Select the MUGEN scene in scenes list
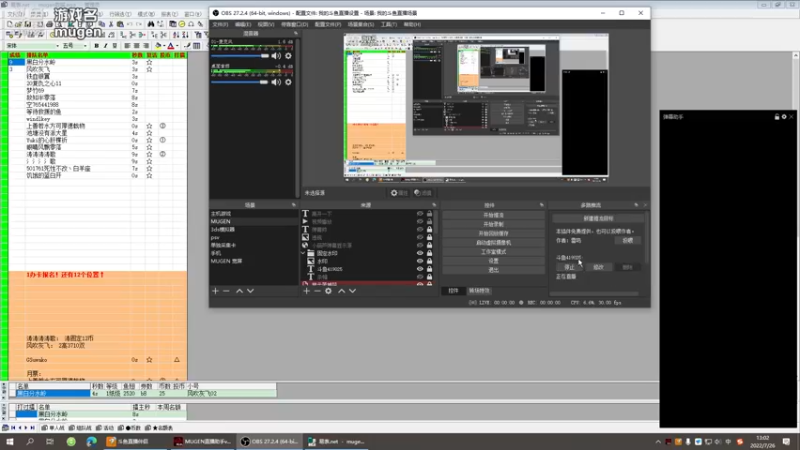 pos(254,221)
